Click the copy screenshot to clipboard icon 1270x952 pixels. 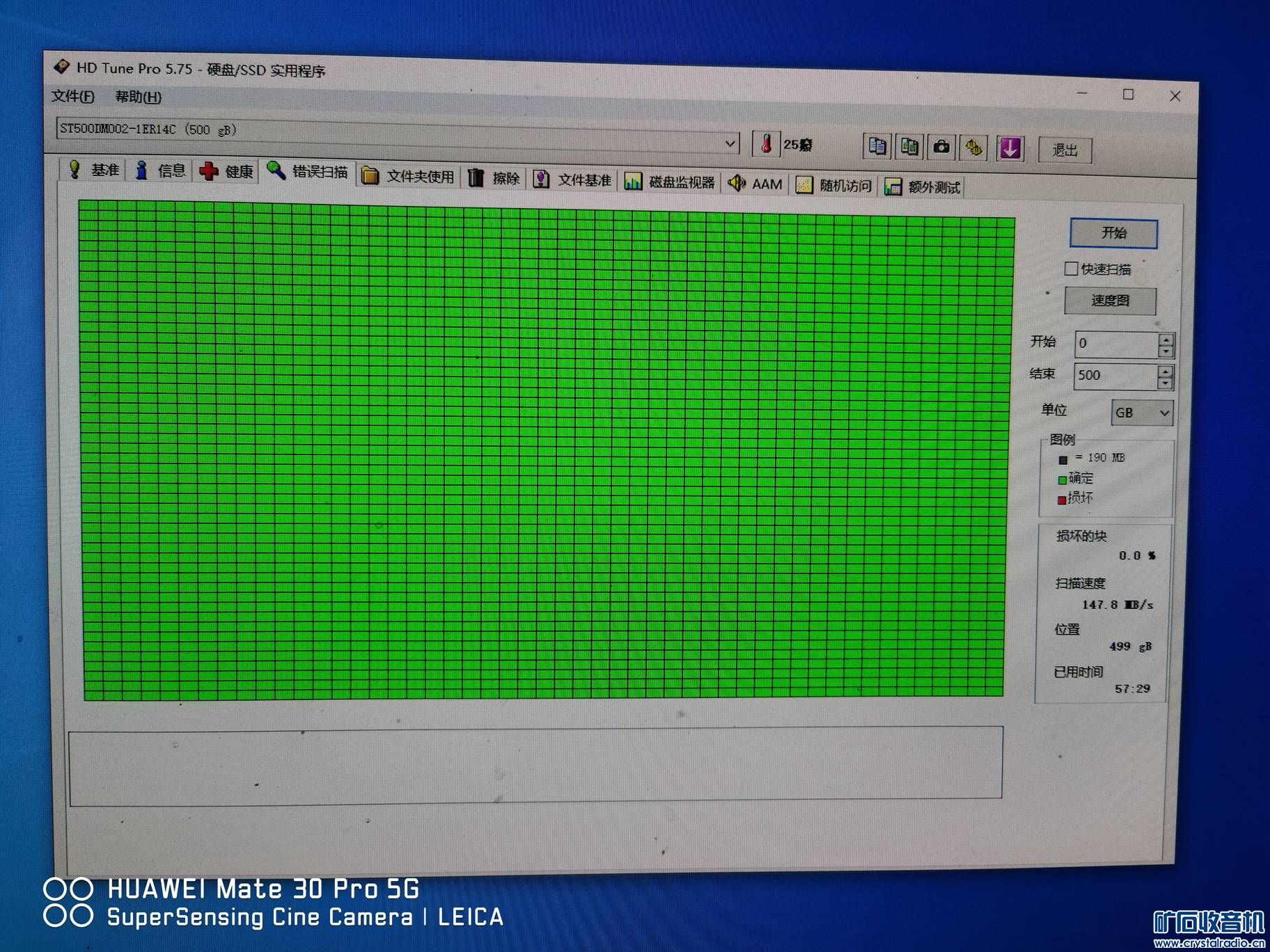pyautogui.click(x=909, y=147)
